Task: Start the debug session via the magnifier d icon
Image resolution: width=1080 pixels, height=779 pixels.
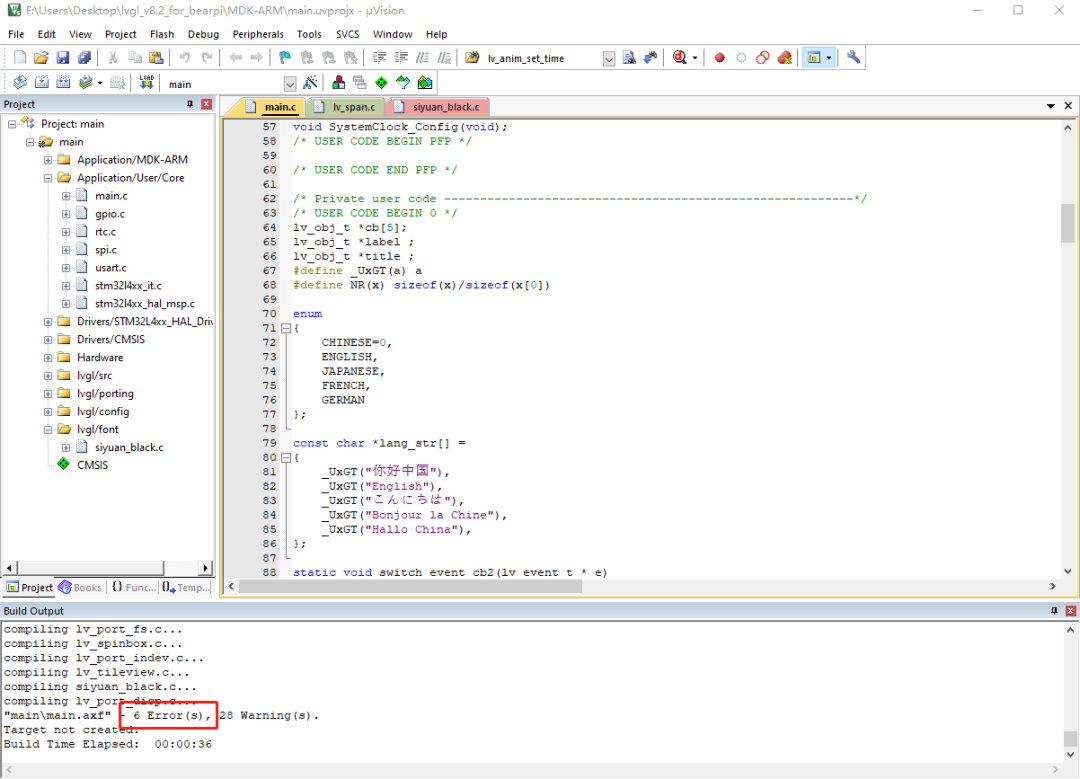Action: (680, 58)
